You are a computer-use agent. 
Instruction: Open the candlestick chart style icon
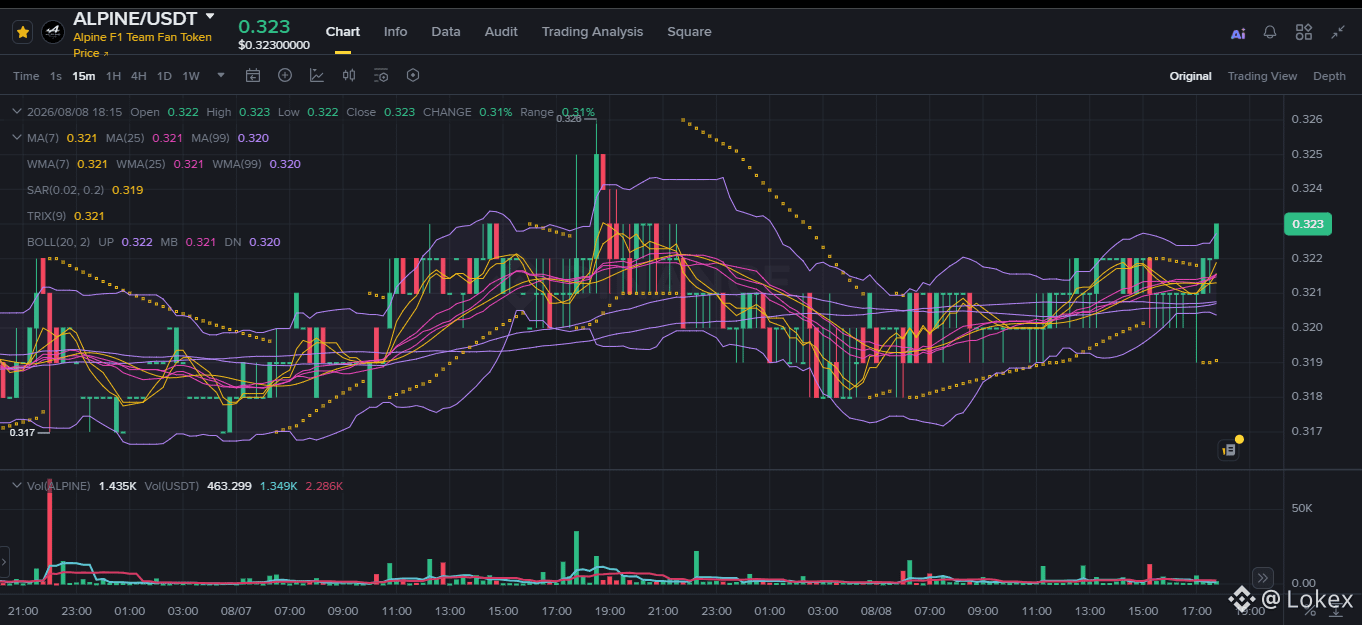(349, 75)
